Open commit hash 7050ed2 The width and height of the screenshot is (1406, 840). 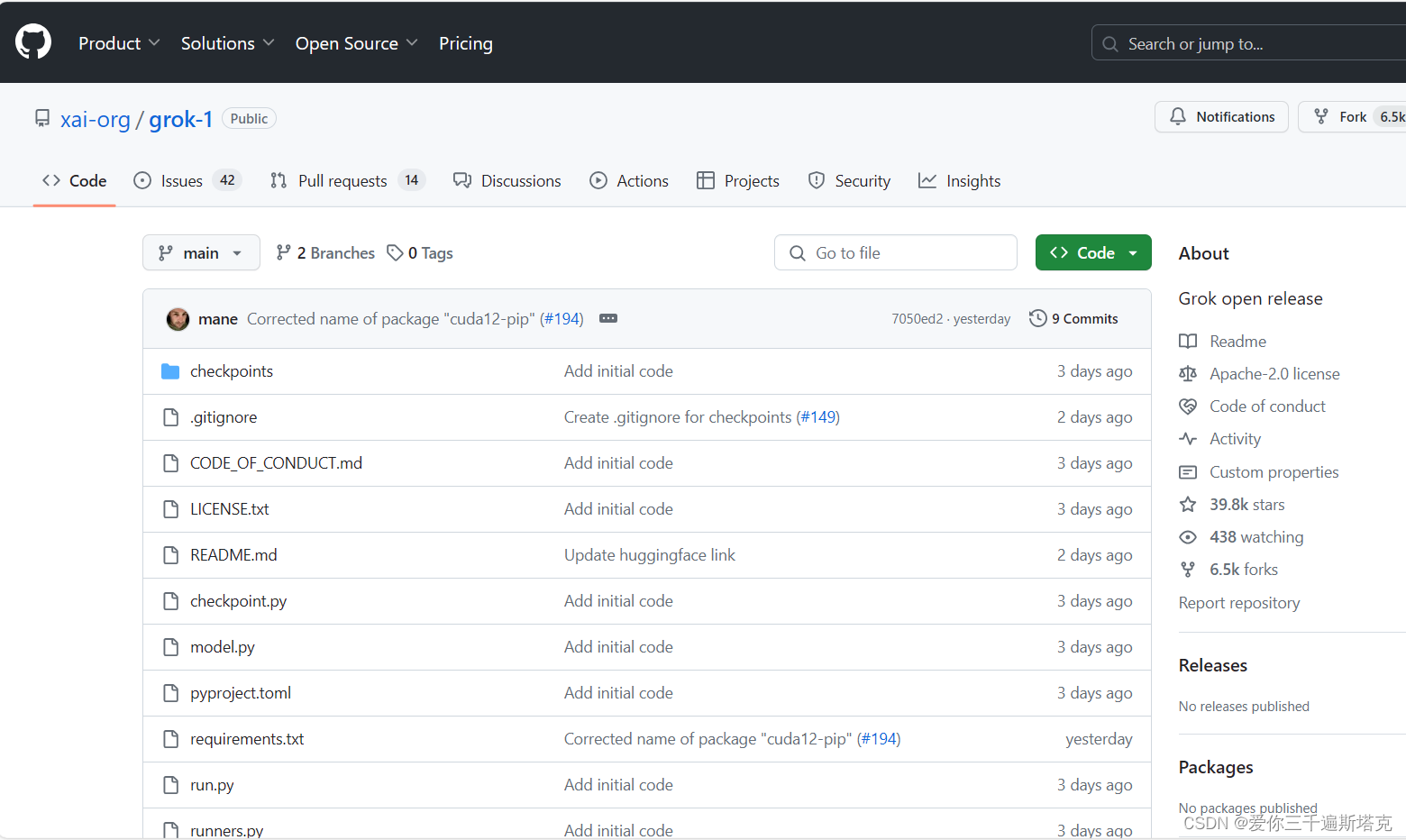click(x=917, y=319)
